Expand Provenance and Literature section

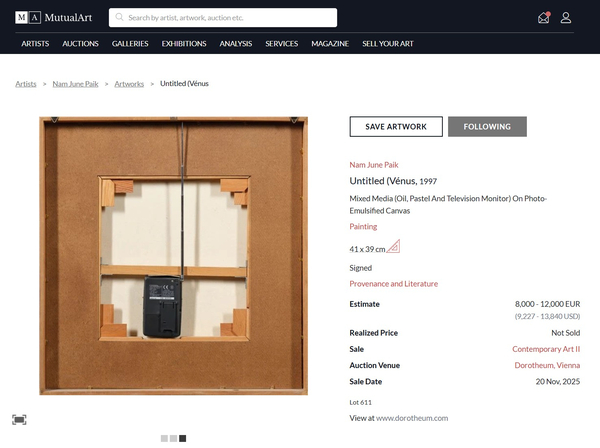(x=393, y=284)
